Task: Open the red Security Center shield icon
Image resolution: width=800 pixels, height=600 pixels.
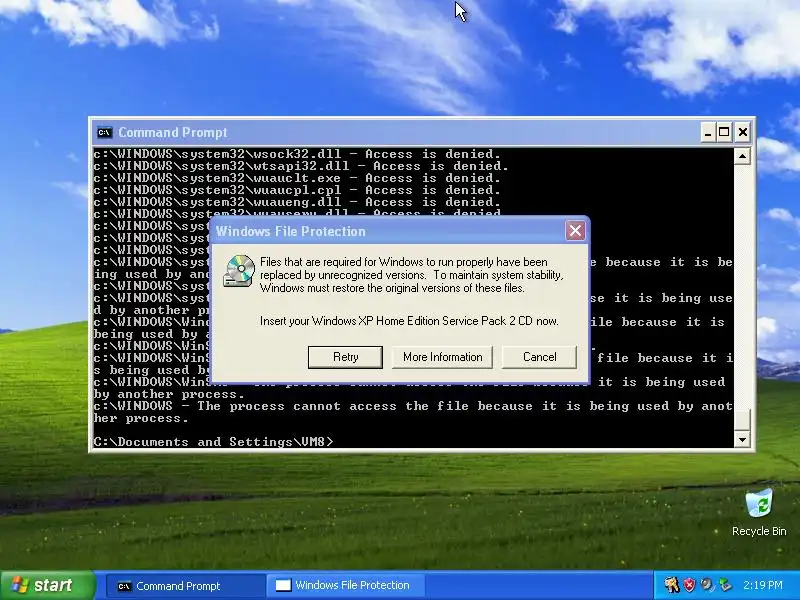Action: 689,585
